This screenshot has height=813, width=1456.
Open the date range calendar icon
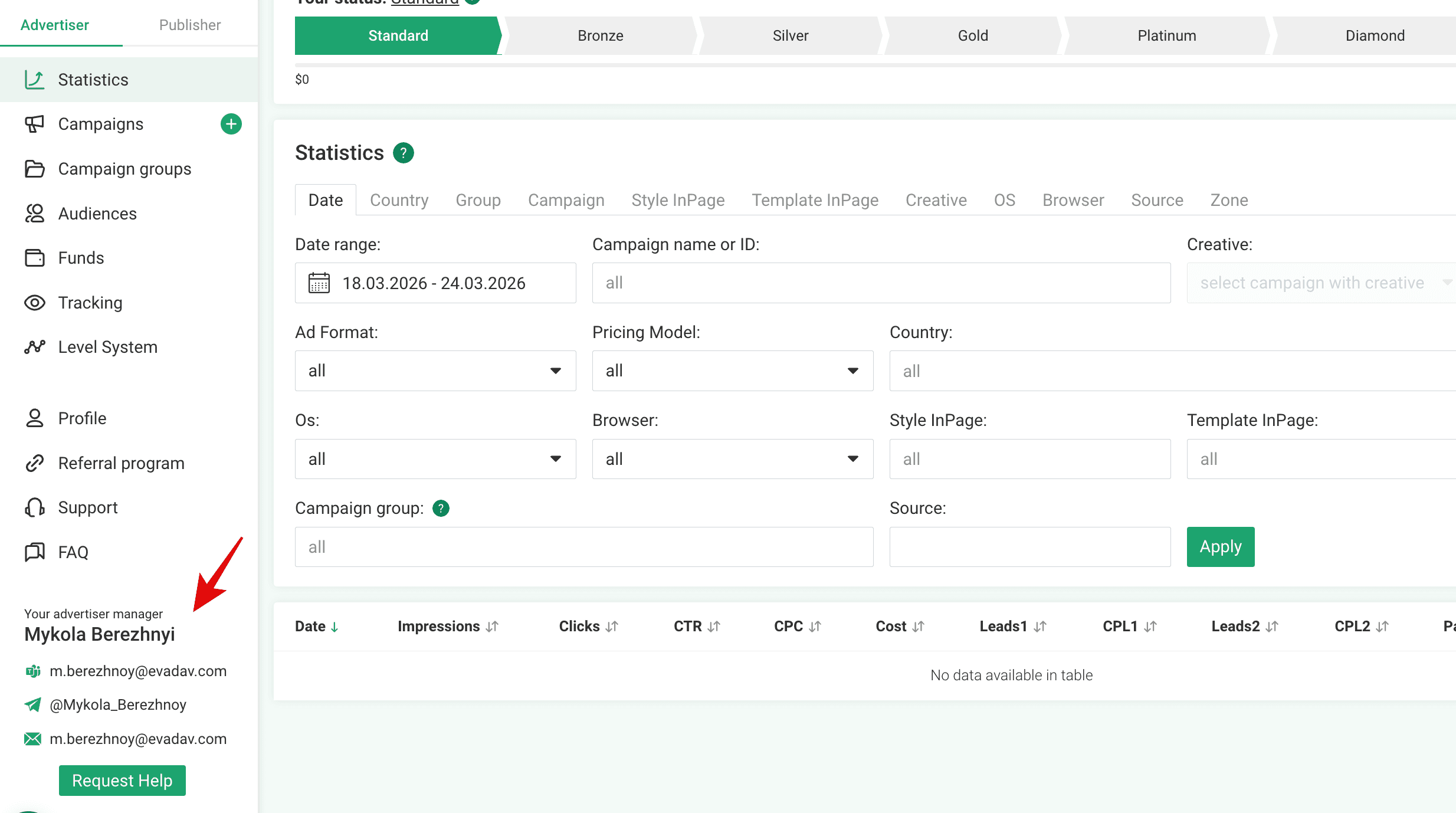coord(319,283)
